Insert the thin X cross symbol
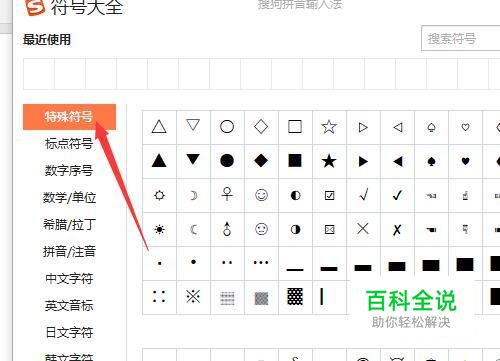This screenshot has height=361, width=500. coord(363,229)
